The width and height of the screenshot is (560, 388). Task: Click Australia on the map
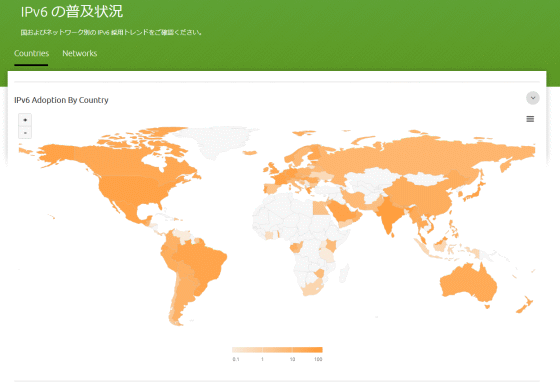click(x=468, y=282)
